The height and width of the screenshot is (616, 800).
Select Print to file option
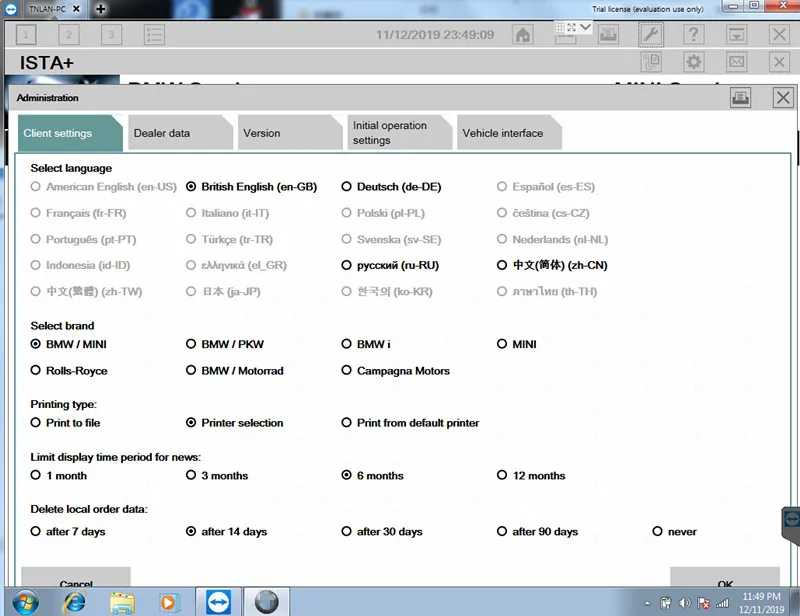(65, 423)
